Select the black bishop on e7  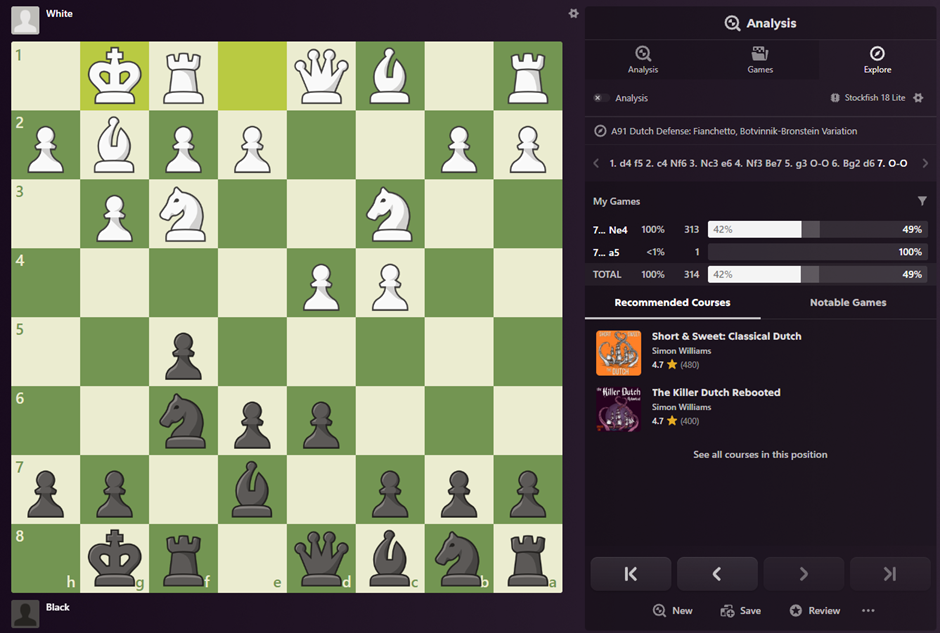click(252, 489)
